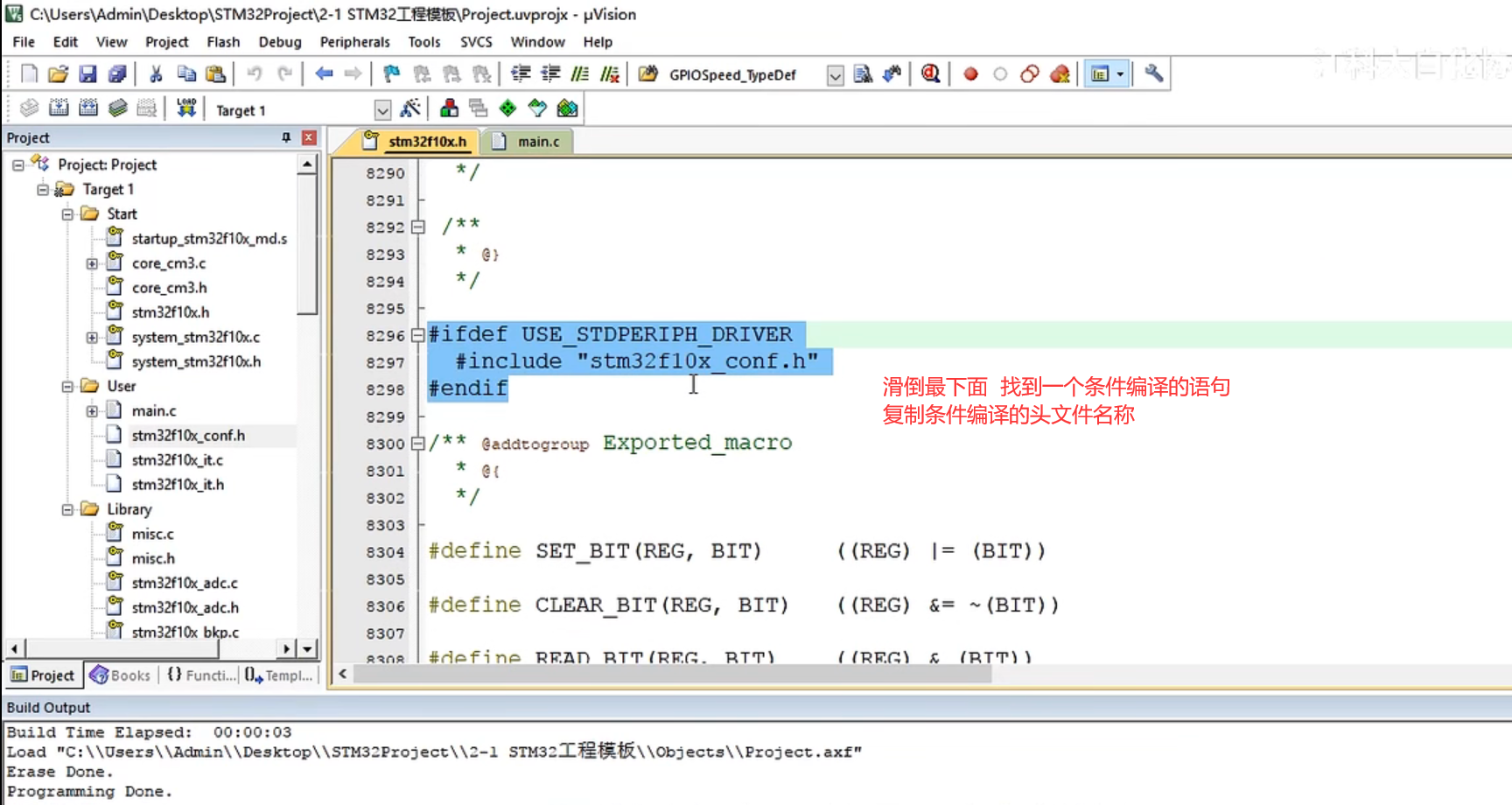Screen dimensions: 1512x805
Task: Switch to the main.c tab
Action: coord(535,141)
